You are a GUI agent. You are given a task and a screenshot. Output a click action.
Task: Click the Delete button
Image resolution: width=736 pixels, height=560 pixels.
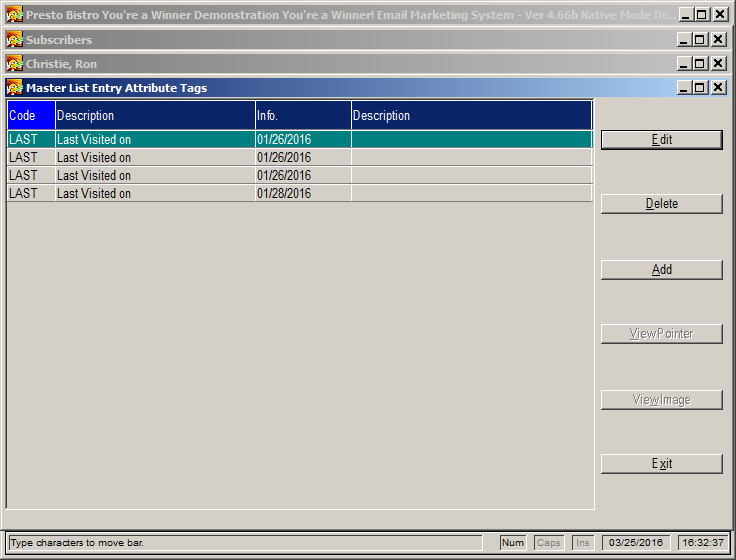coord(661,204)
